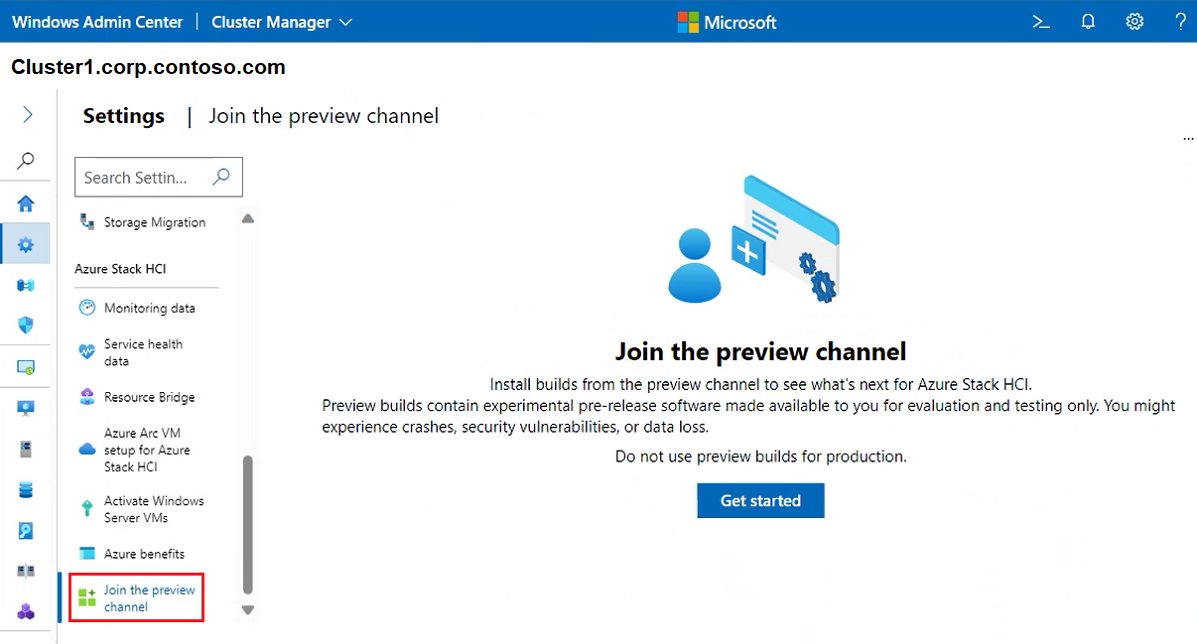Click the Activate Windows Server key icon
Image resolution: width=1197 pixels, height=644 pixels.
(x=87, y=508)
